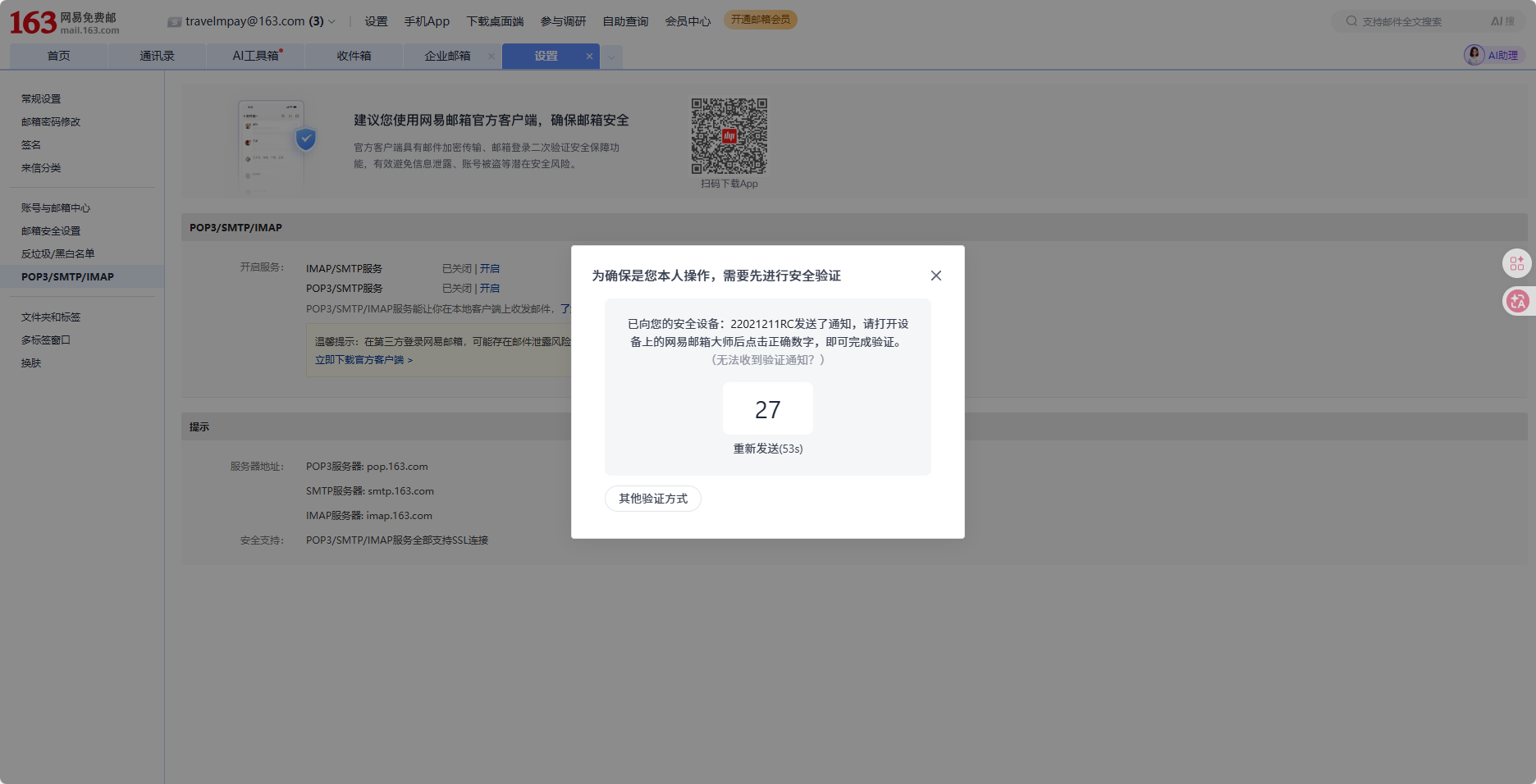Select the verification number 27

(767, 409)
